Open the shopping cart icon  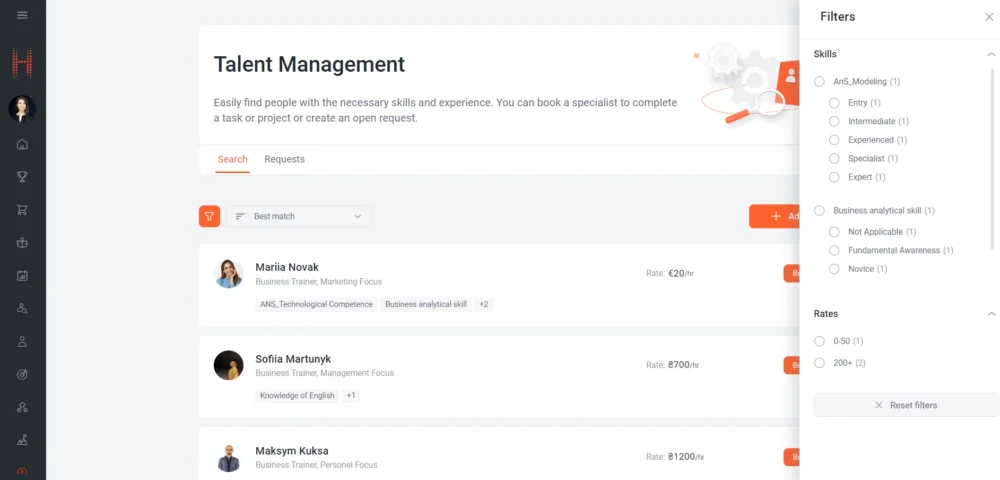(x=22, y=210)
